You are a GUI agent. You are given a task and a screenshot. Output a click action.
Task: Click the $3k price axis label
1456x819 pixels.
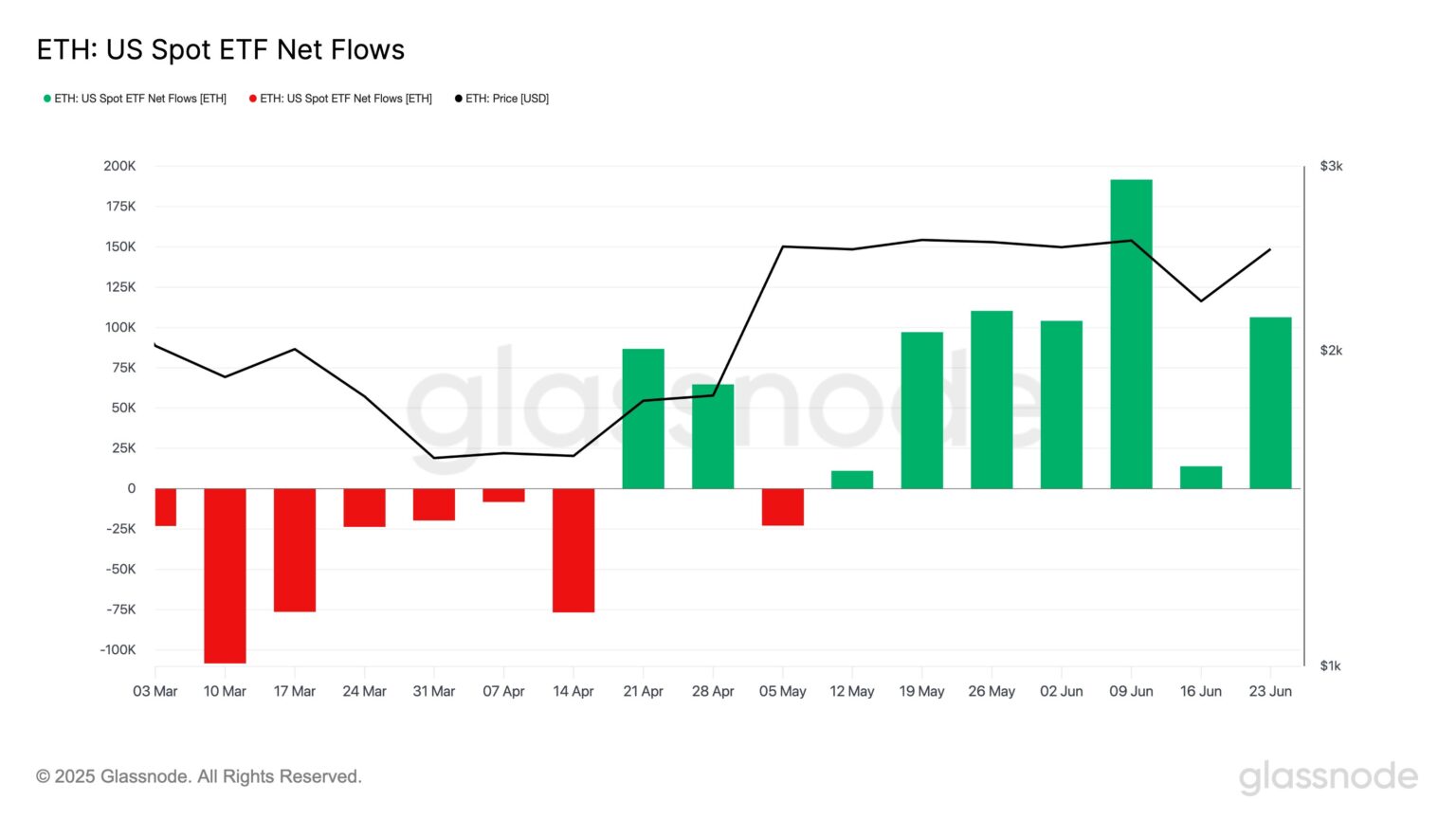click(1331, 166)
